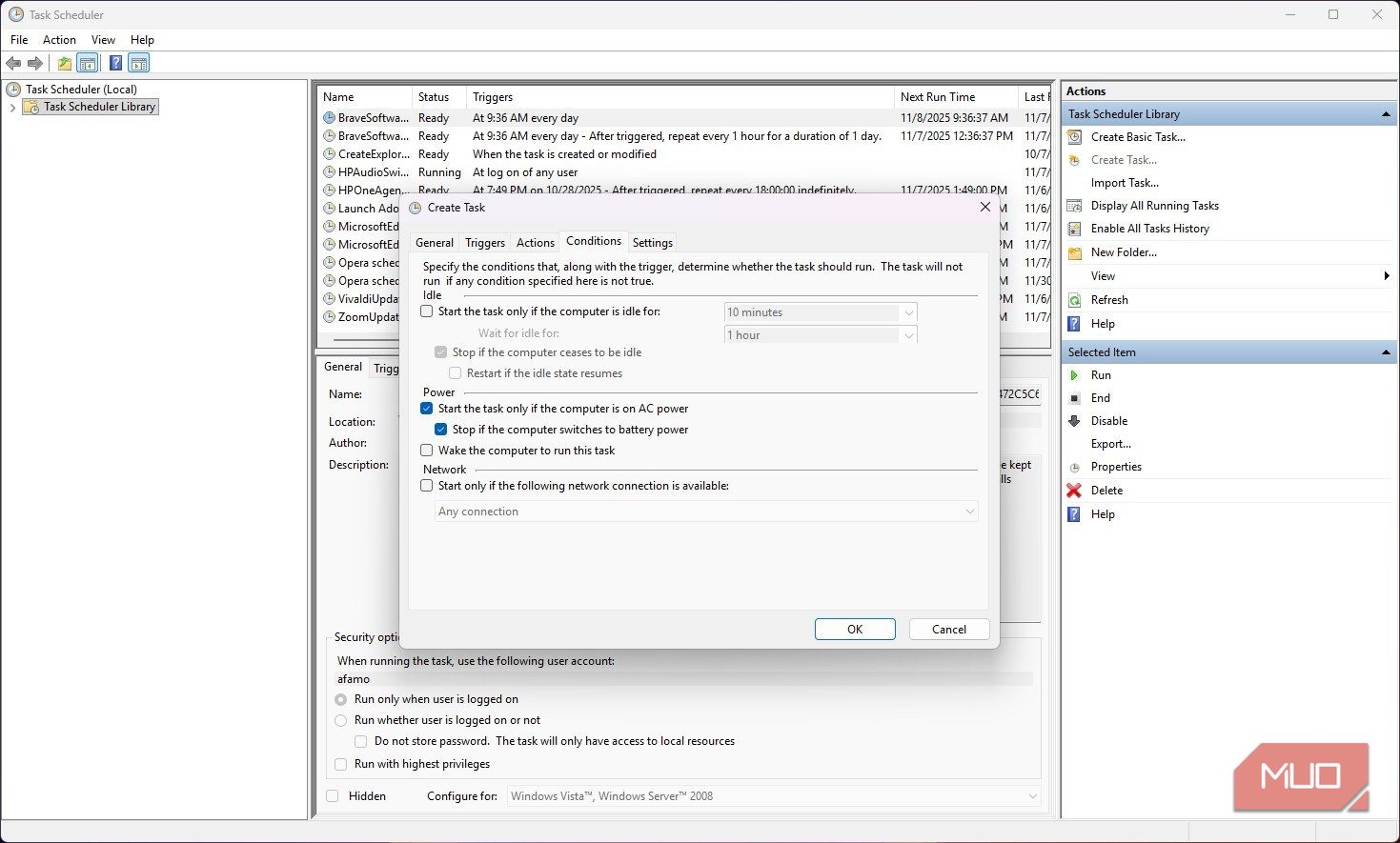Click the green Refresh icon

pyautogui.click(x=1075, y=300)
